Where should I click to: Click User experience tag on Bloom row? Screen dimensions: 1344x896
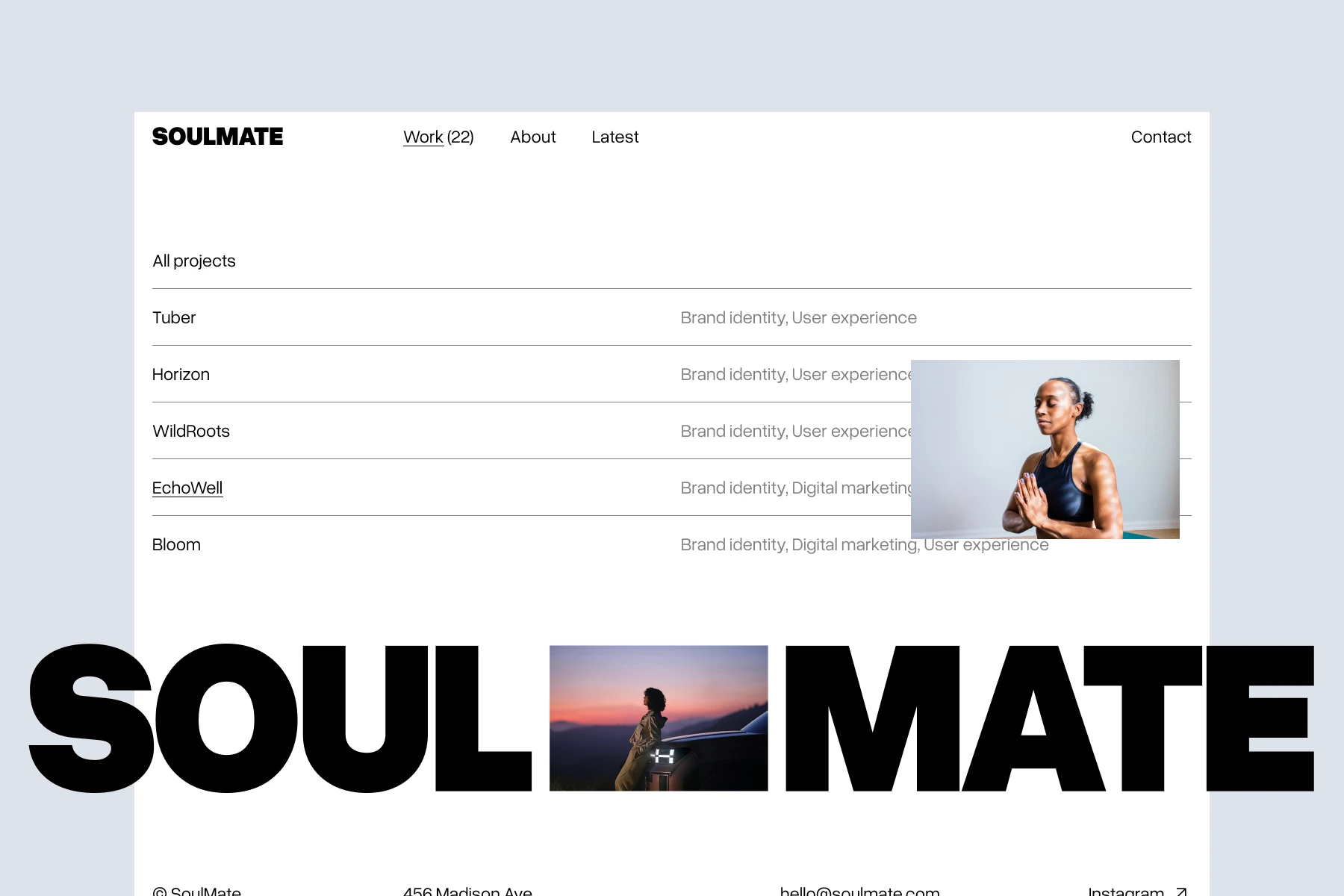(x=986, y=544)
